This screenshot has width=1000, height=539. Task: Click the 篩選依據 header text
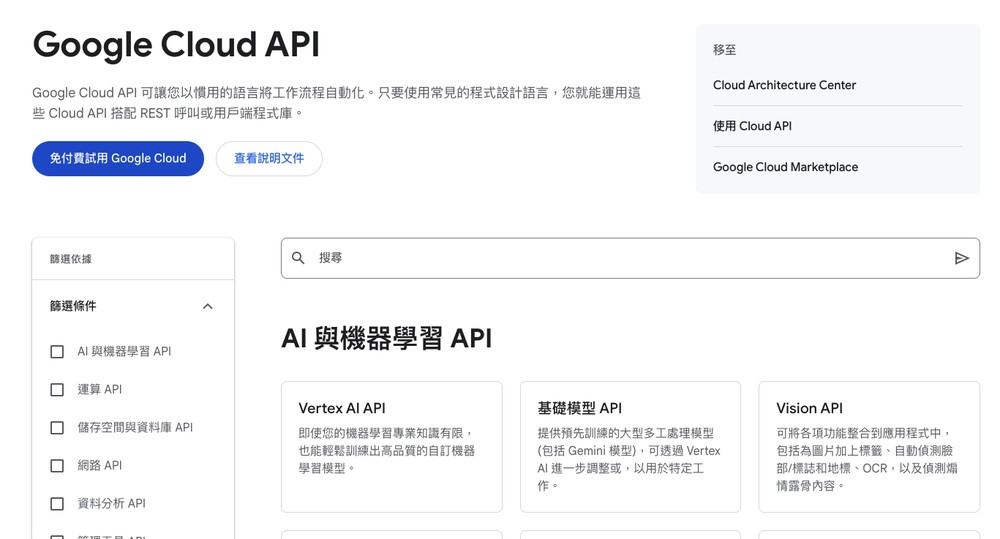coord(71,259)
